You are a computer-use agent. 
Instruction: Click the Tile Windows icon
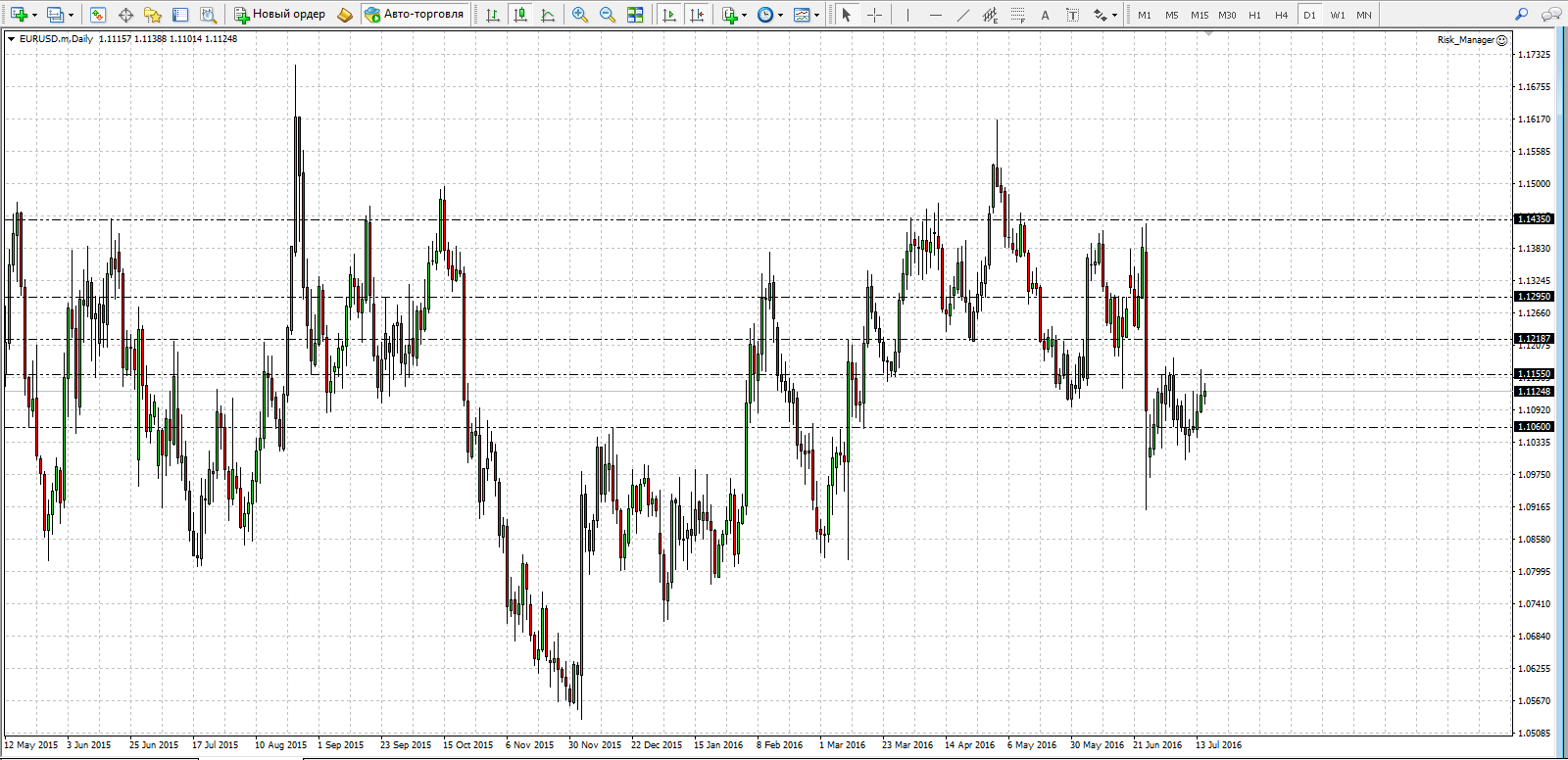635,15
